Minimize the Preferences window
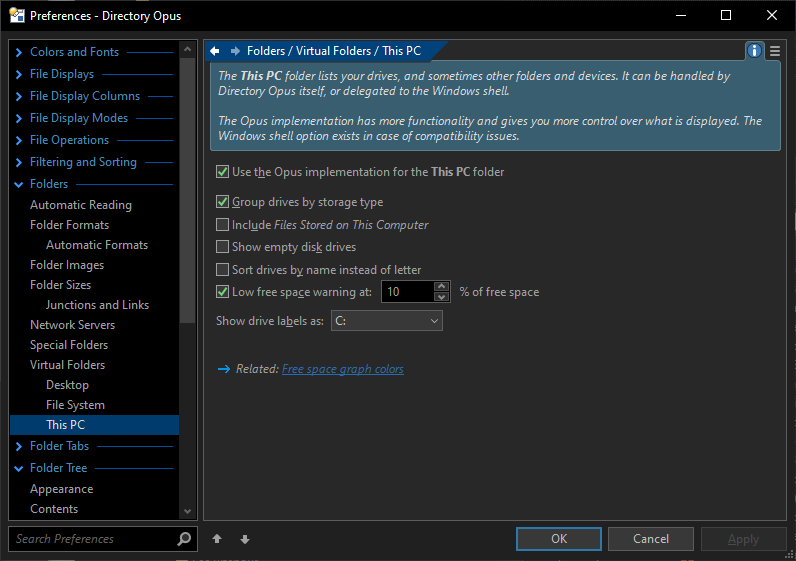The image size is (796, 561). pos(681,15)
